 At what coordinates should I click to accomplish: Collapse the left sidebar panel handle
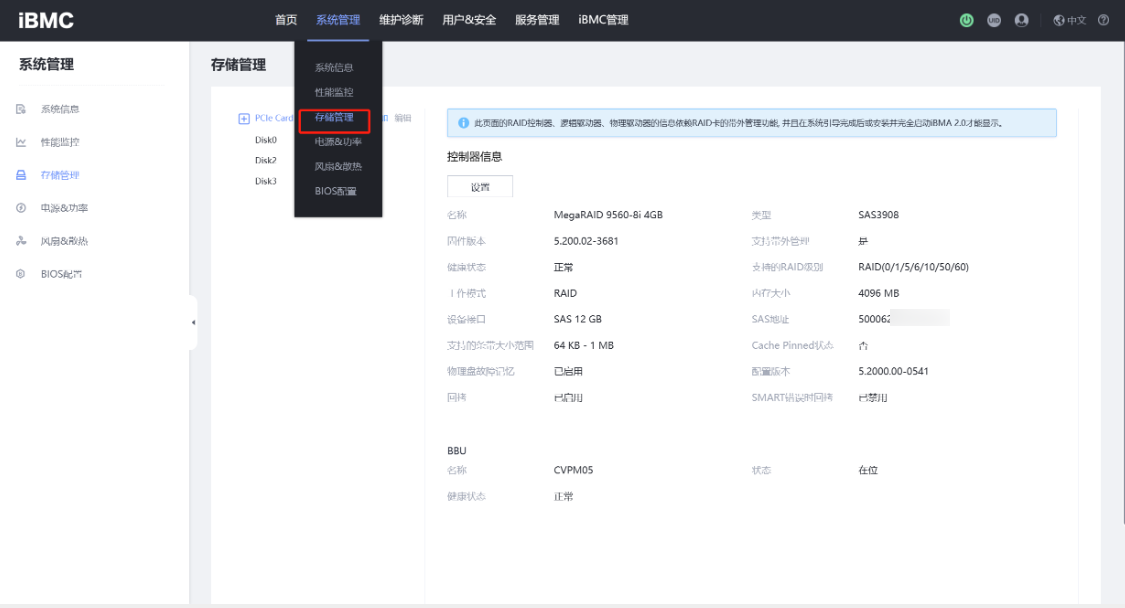[193, 322]
